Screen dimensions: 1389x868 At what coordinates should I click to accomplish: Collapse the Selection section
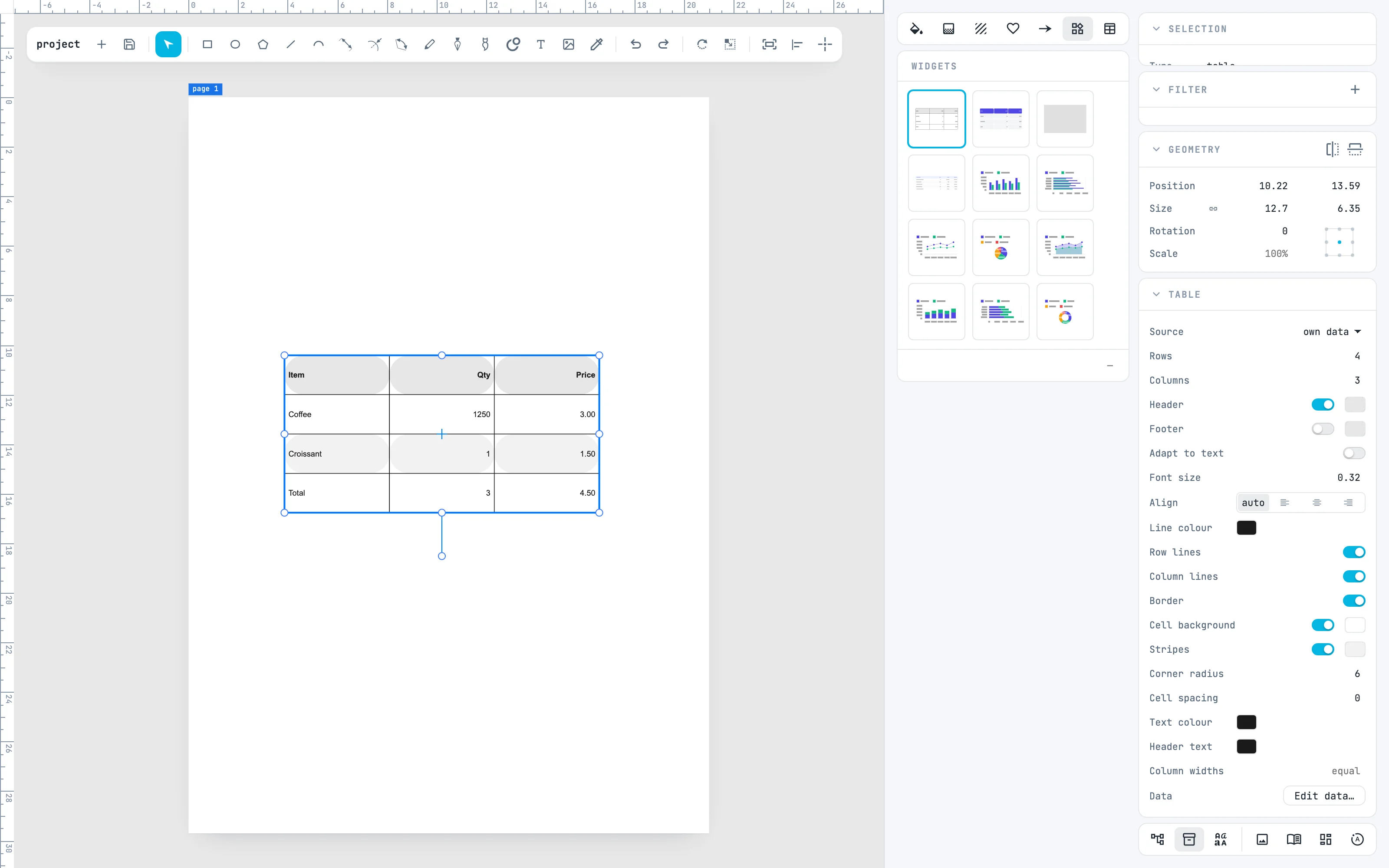point(1156,29)
